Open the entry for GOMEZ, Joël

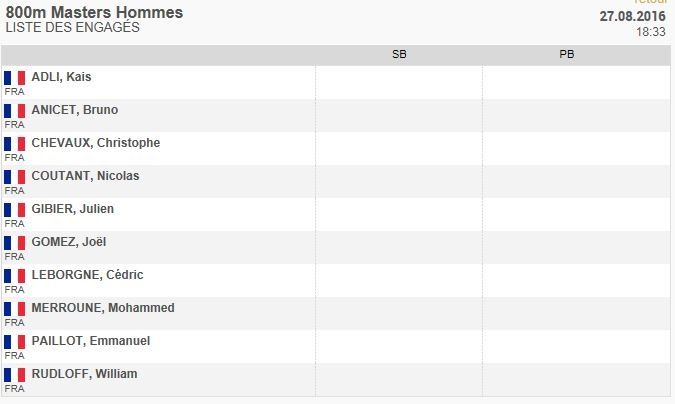[69, 242]
